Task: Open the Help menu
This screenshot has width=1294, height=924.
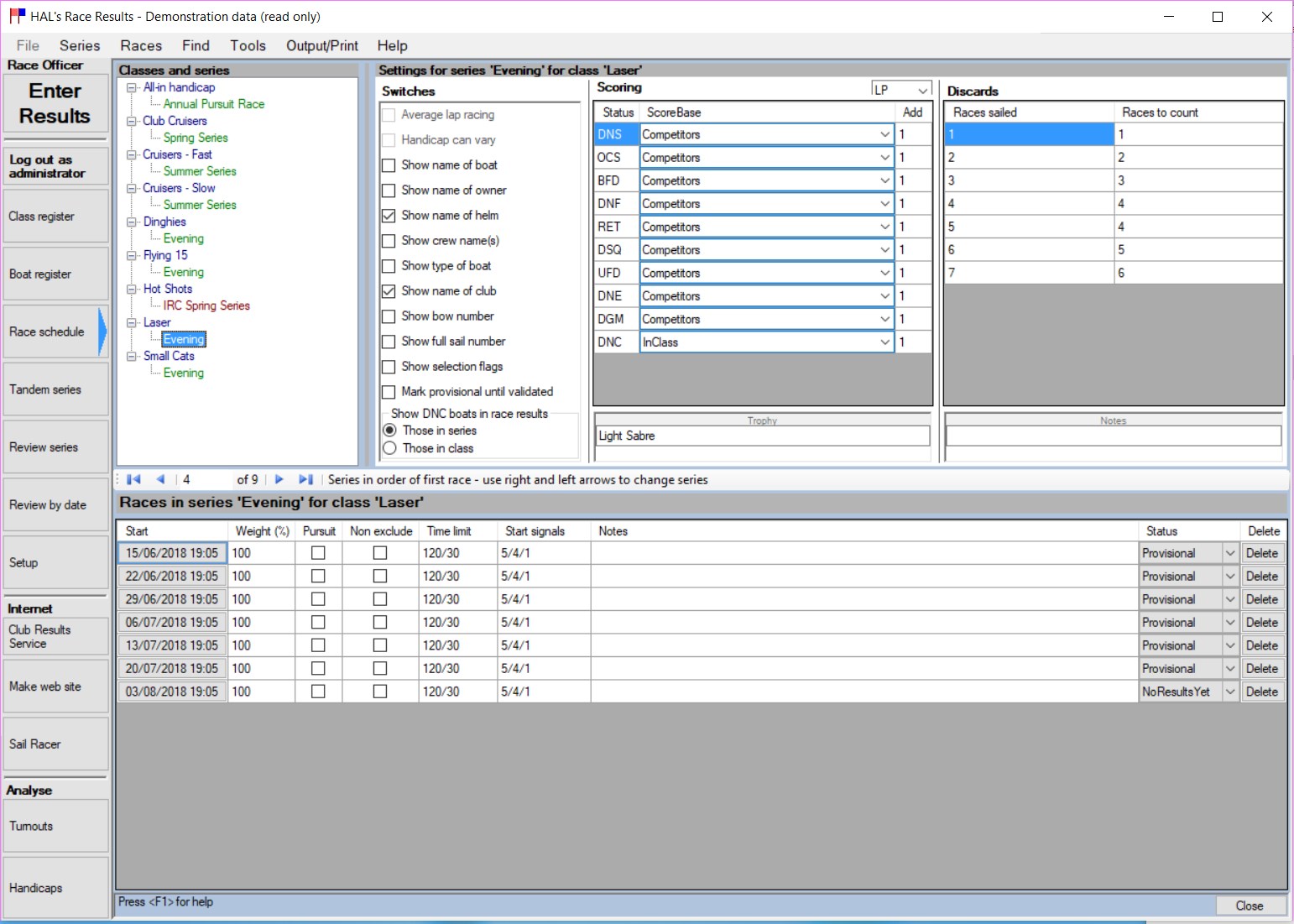Action: coord(392,45)
